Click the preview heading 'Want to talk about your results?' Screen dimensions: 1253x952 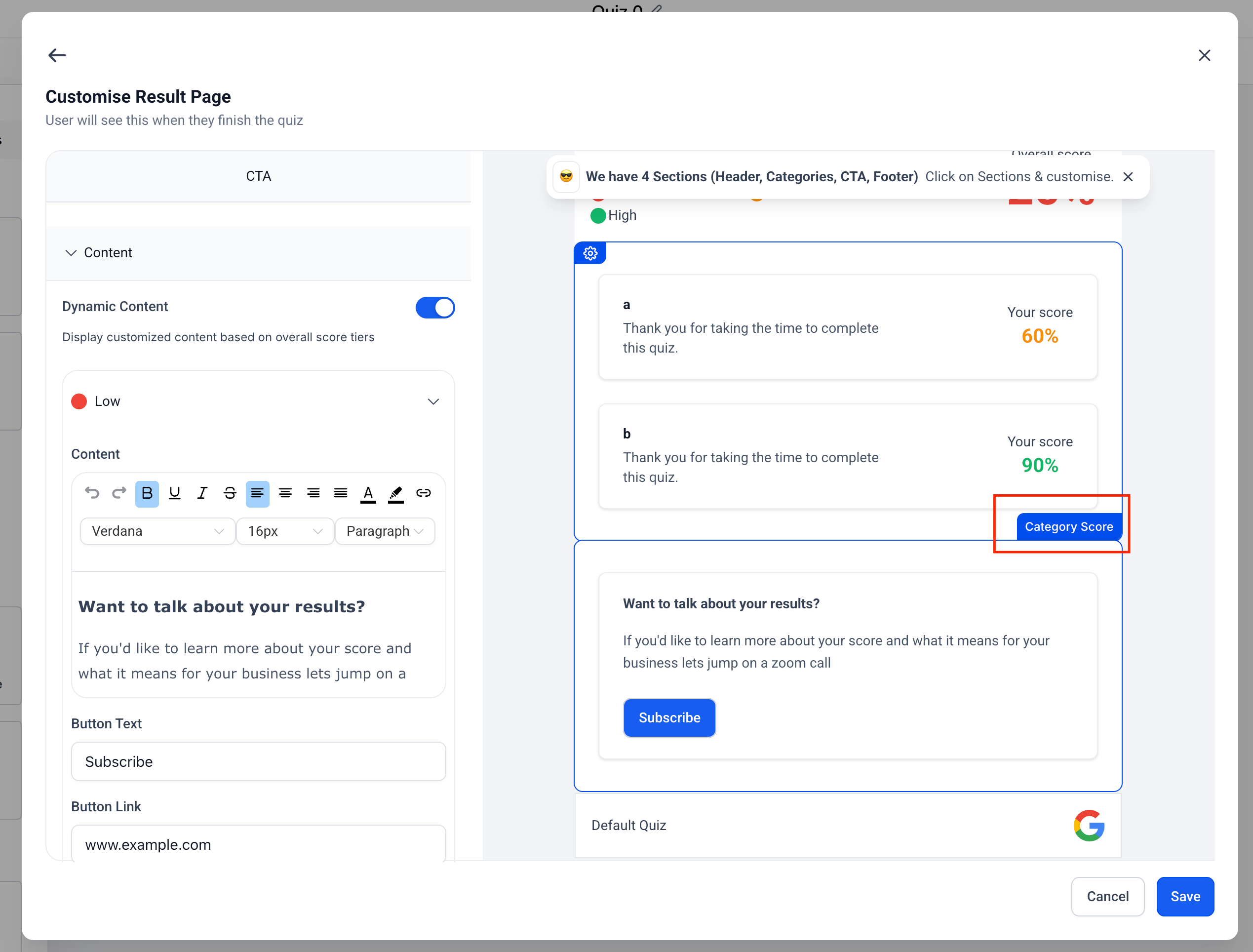click(721, 604)
